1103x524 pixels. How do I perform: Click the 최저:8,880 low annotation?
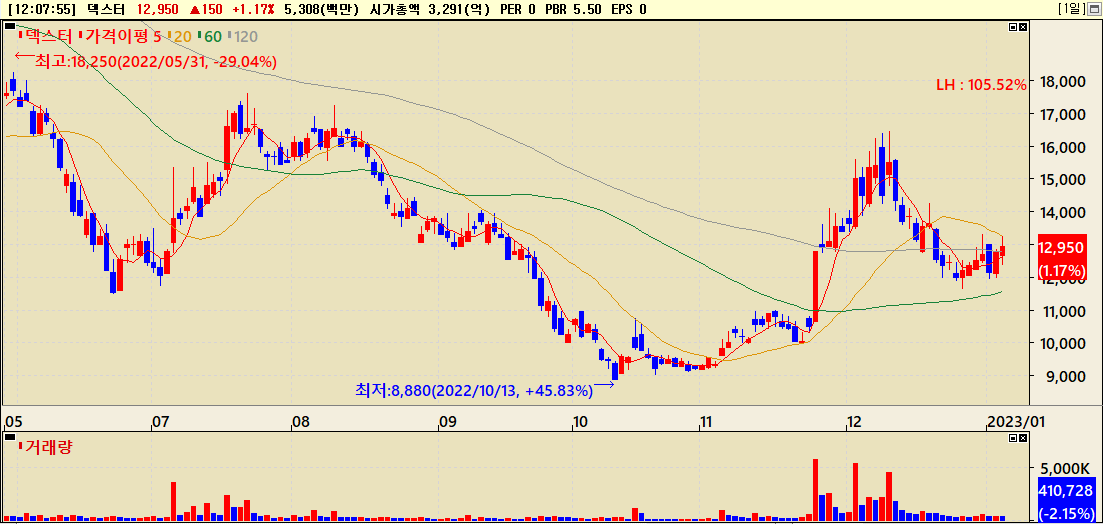474,390
